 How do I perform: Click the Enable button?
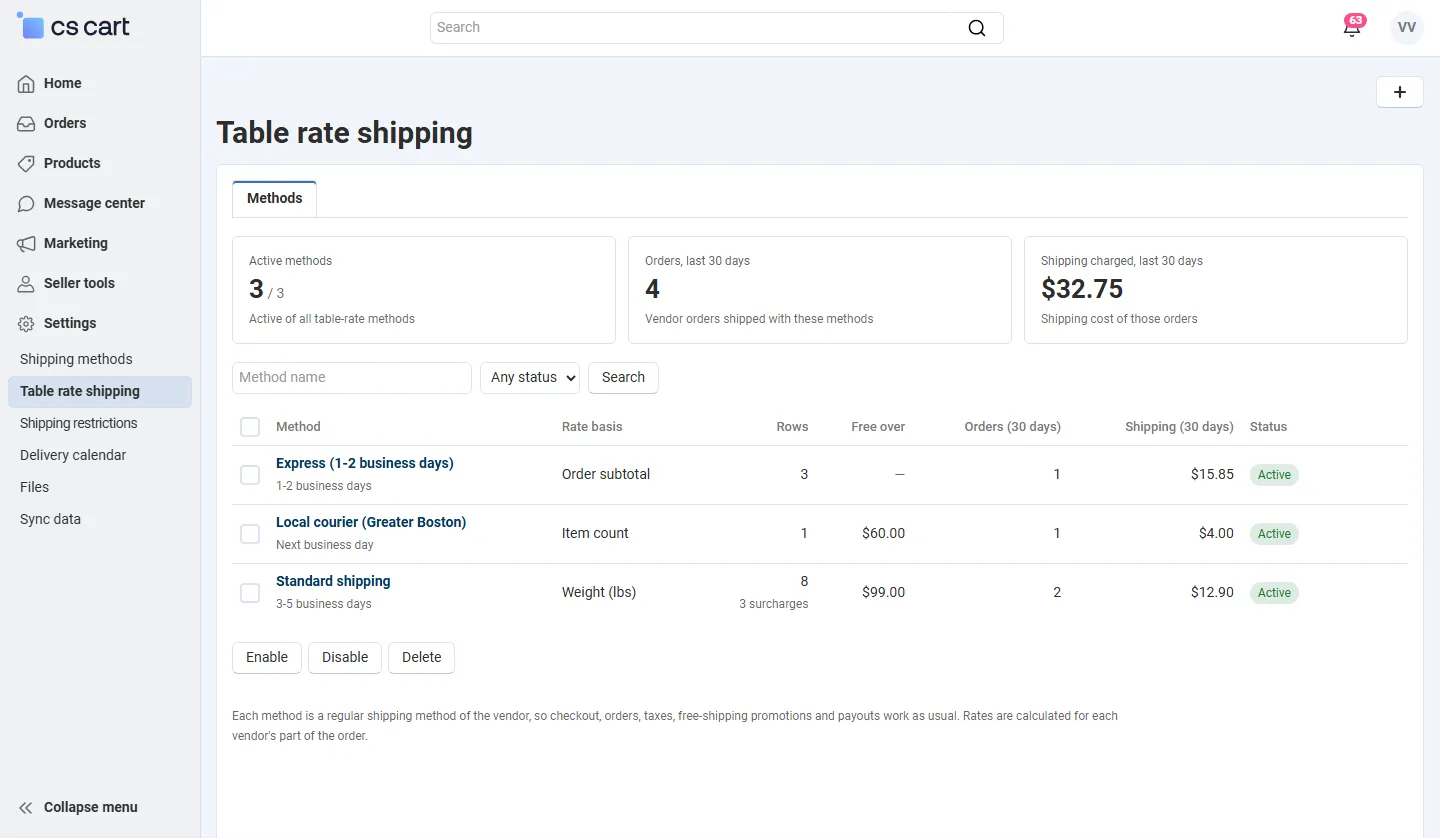[267, 658]
